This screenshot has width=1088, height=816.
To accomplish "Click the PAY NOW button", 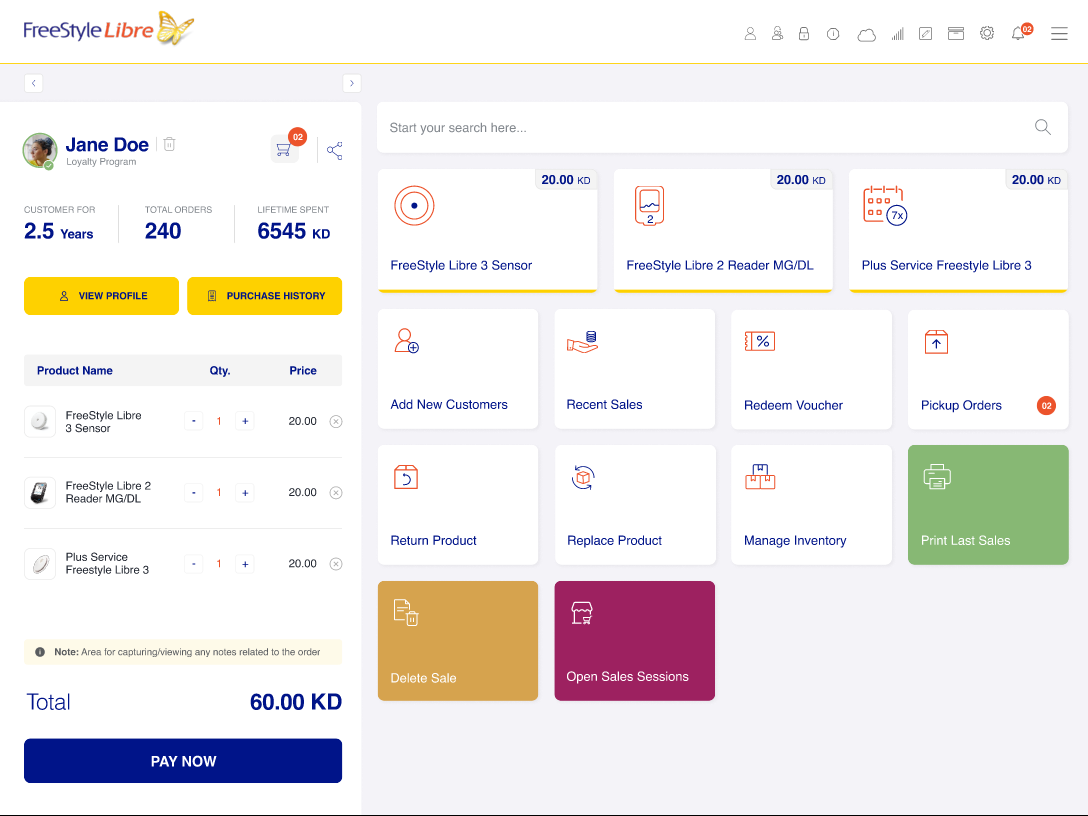I will [x=183, y=761].
